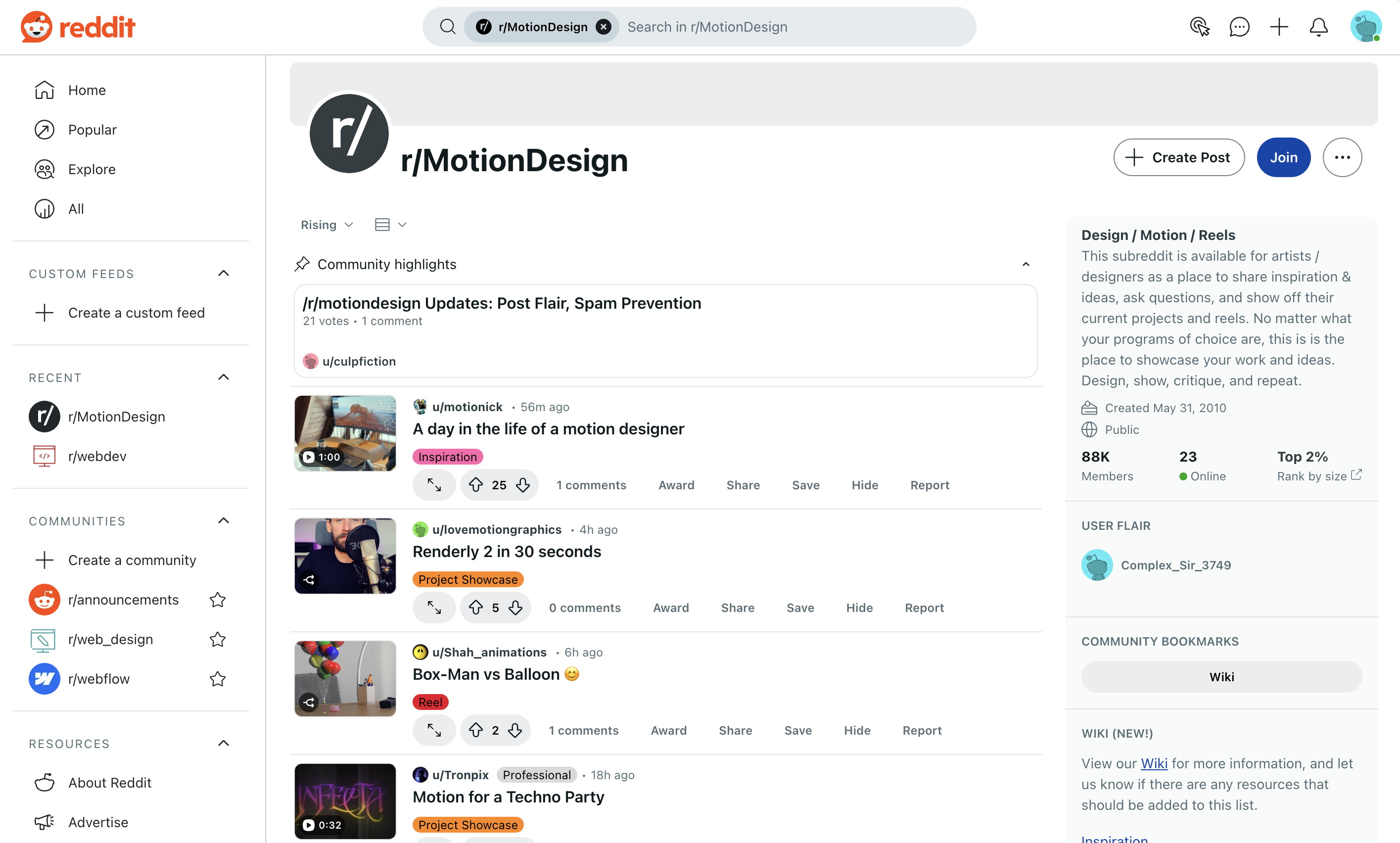Report the Box-Man vs Balloon post
1400x843 pixels.
[922, 730]
